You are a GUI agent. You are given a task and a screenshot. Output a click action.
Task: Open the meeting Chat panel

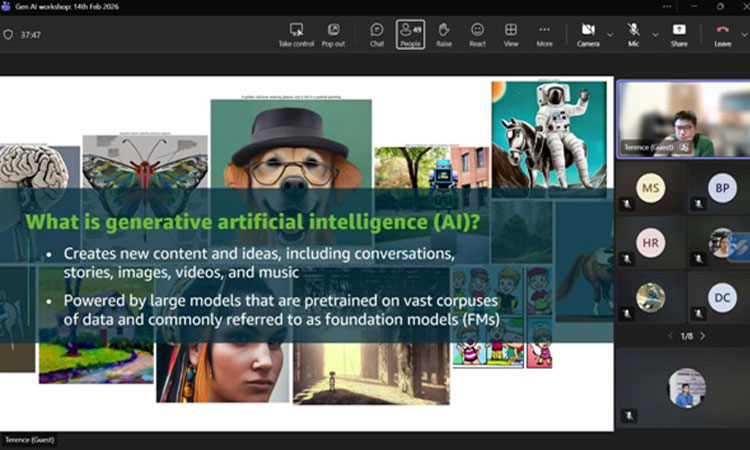tap(377, 34)
